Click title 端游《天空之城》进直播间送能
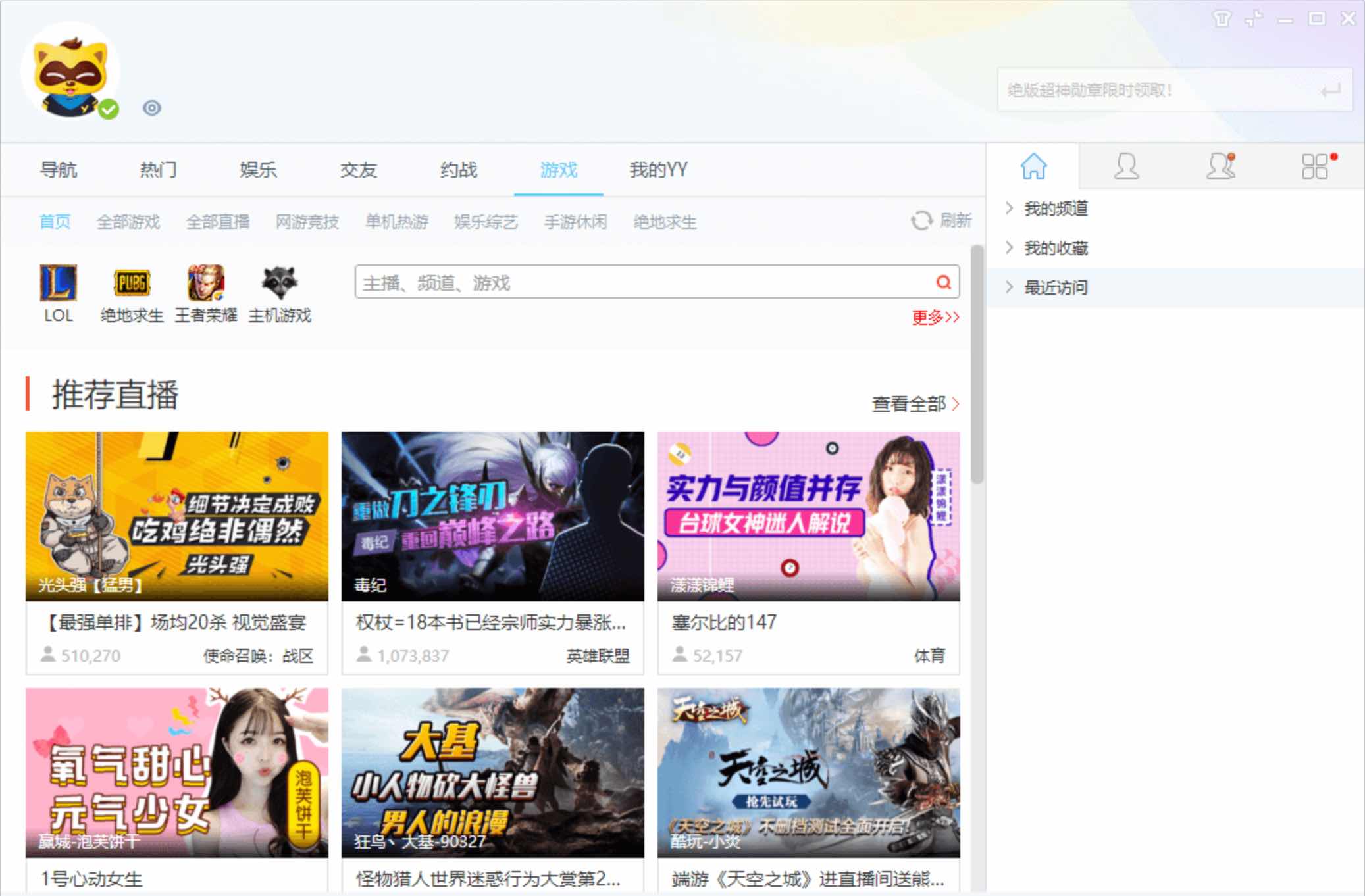The height and width of the screenshot is (896, 1365). [808, 879]
